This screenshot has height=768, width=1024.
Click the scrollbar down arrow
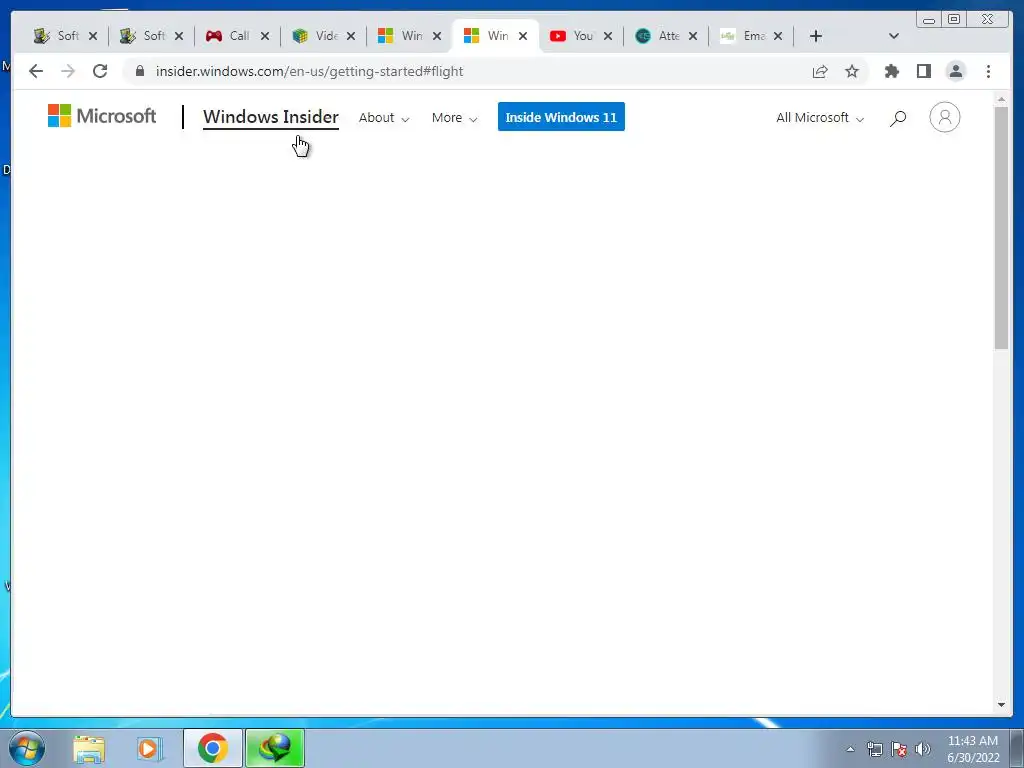point(1001,705)
